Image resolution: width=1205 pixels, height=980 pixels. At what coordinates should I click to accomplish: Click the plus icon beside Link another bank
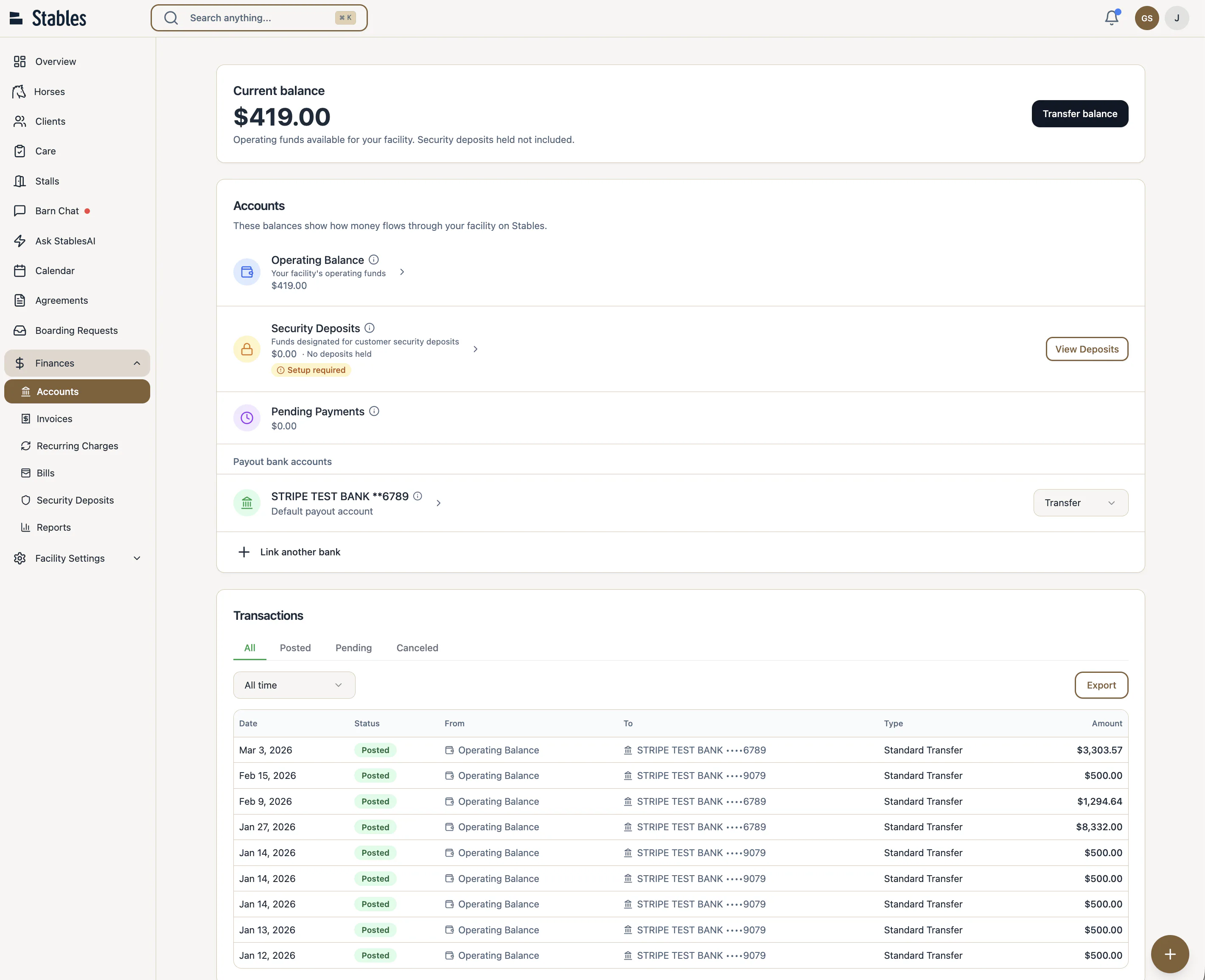click(244, 552)
